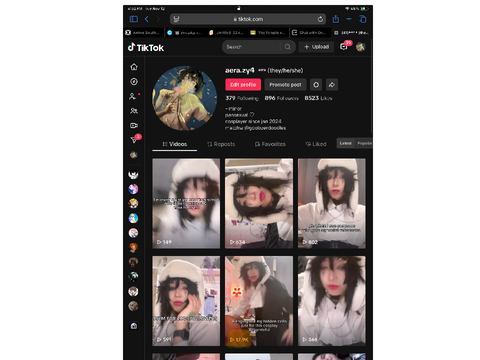This screenshot has height=360, width=480.
Task: Click the Promote post button
Action: point(285,85)
